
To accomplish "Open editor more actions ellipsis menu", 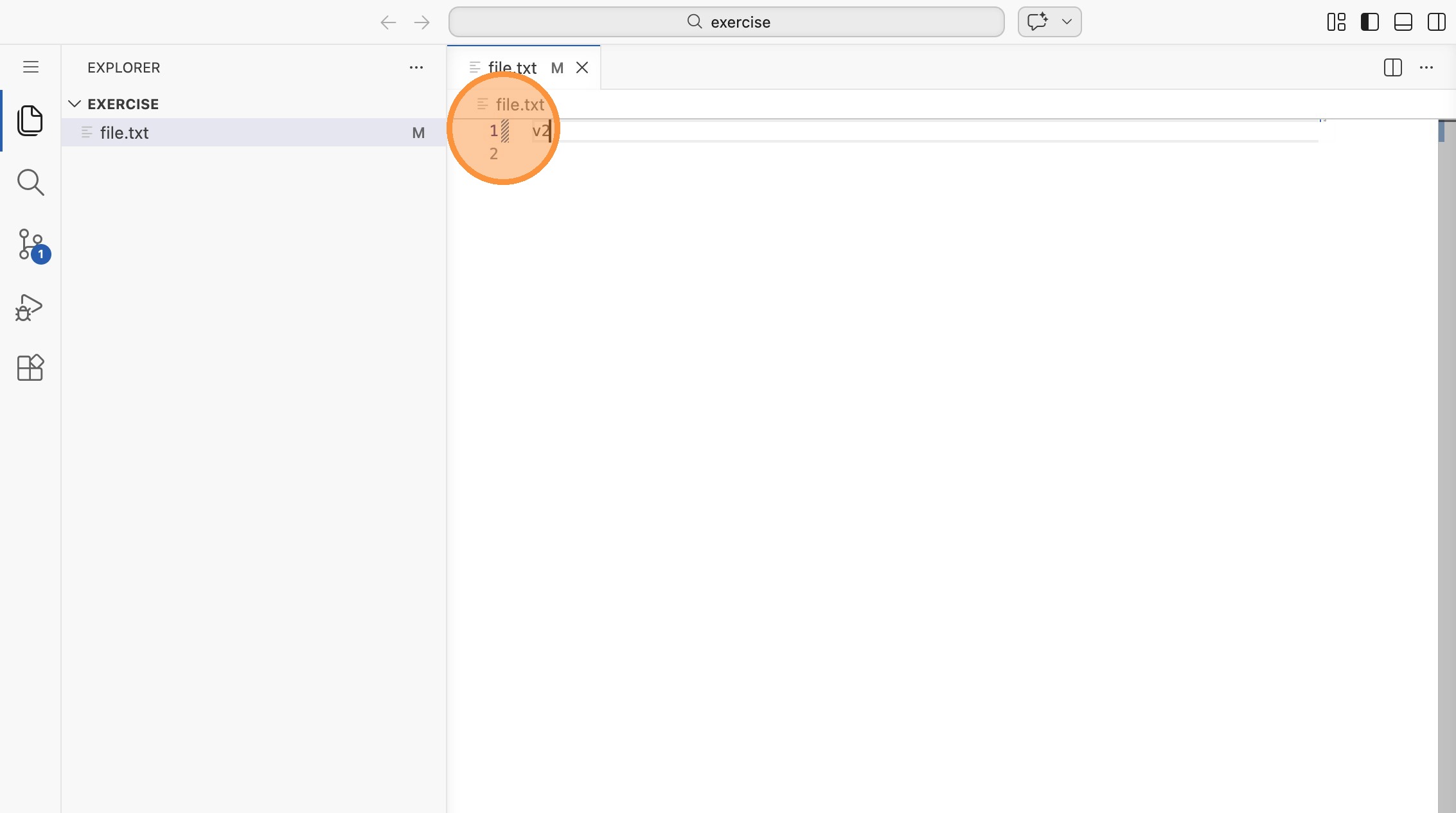I will [1426, 67].
